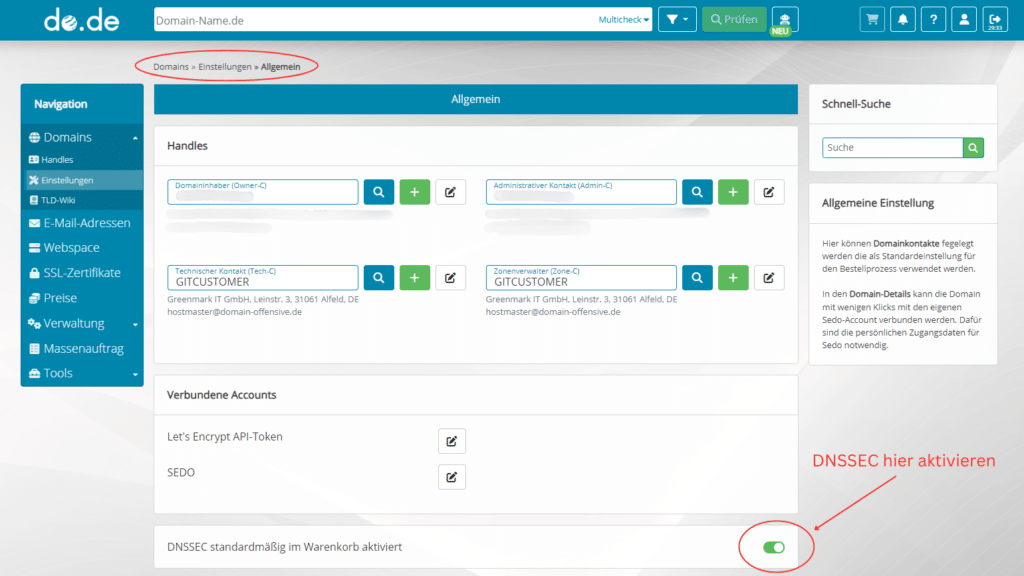Add new Administrativer Kontakt (Admin-C) handle
The width and height of the screenshot is (1024, 576).
tap(733, 192)
